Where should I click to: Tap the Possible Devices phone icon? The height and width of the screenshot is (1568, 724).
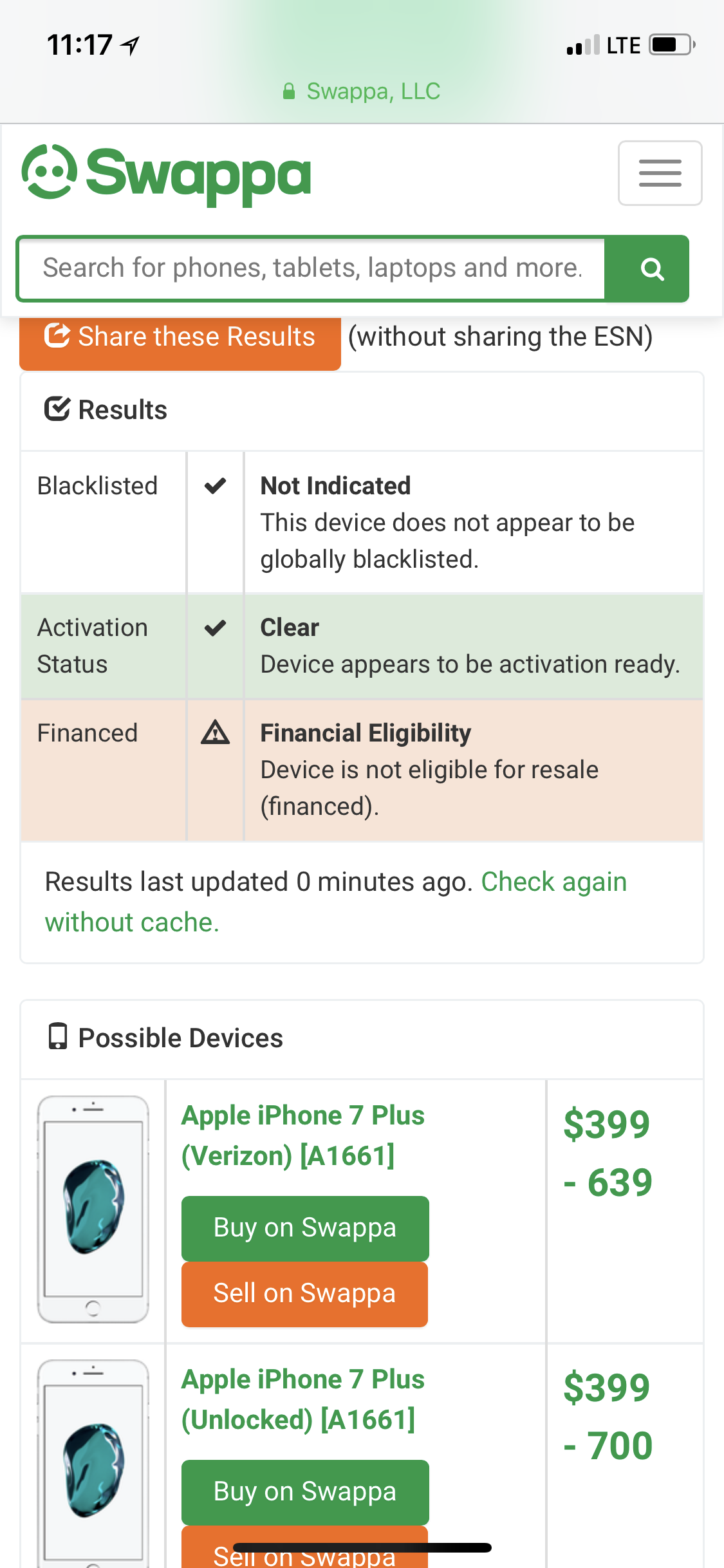tap(58, 1036)
